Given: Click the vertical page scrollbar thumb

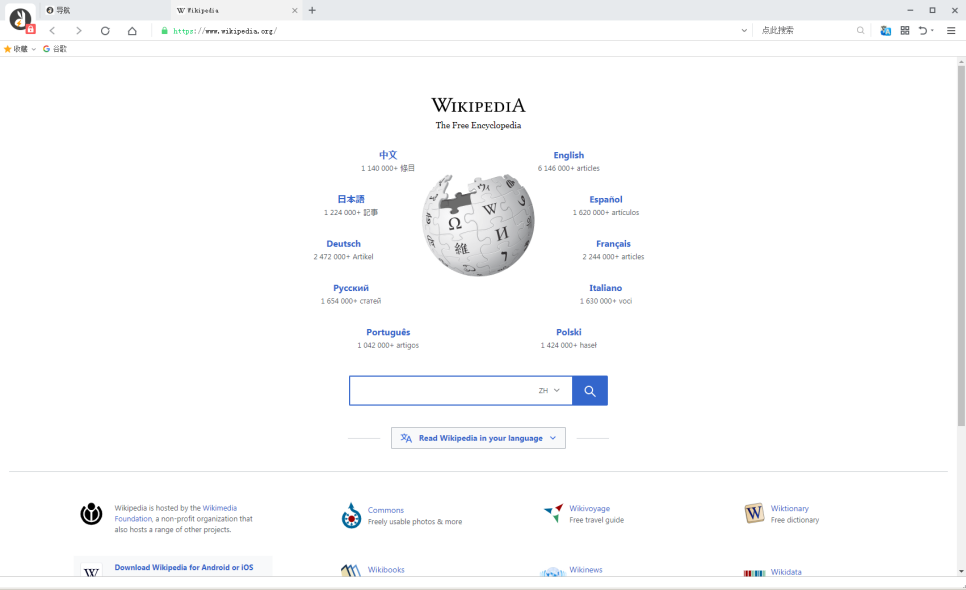Looking at the screenshot, I should coord(961,245).
